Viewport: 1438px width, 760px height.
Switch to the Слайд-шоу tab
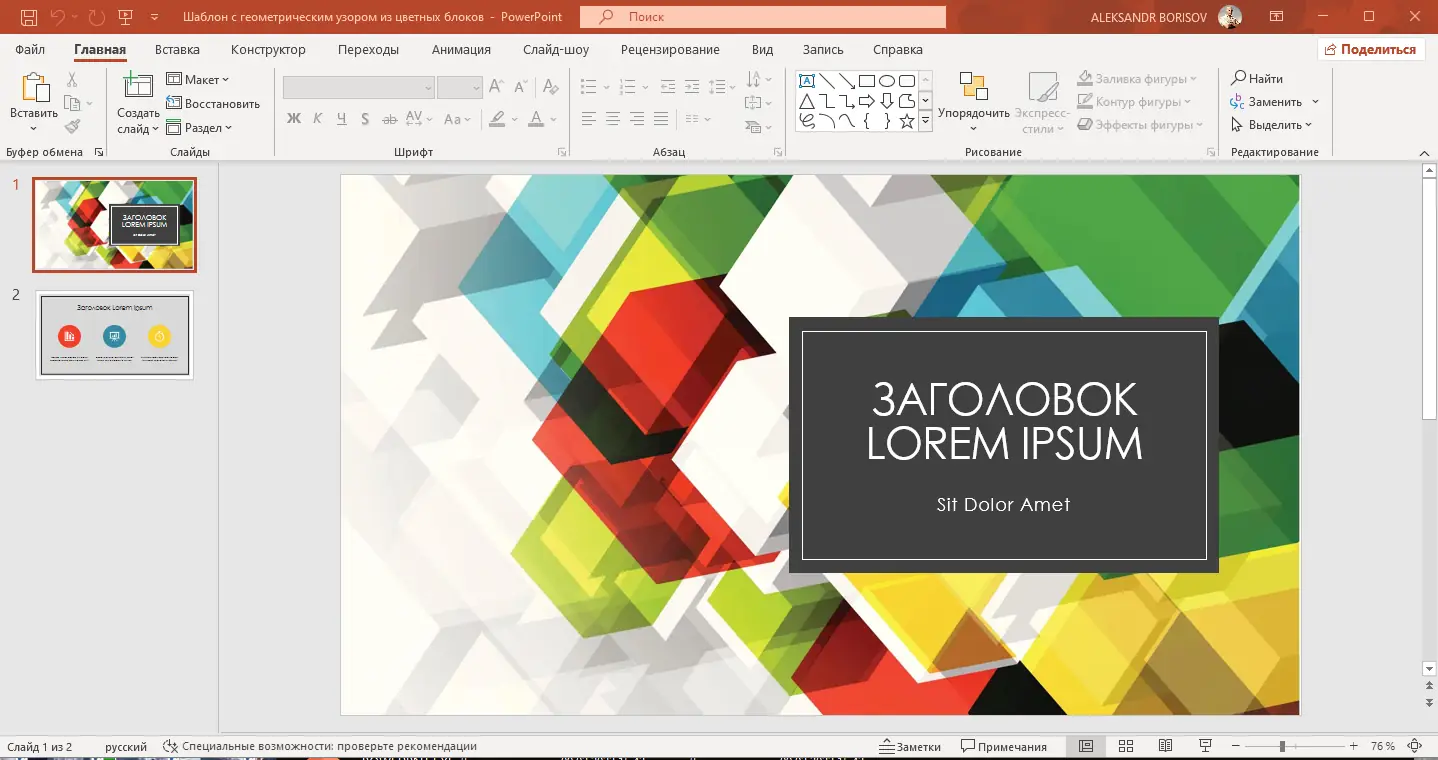pos(556,49)
